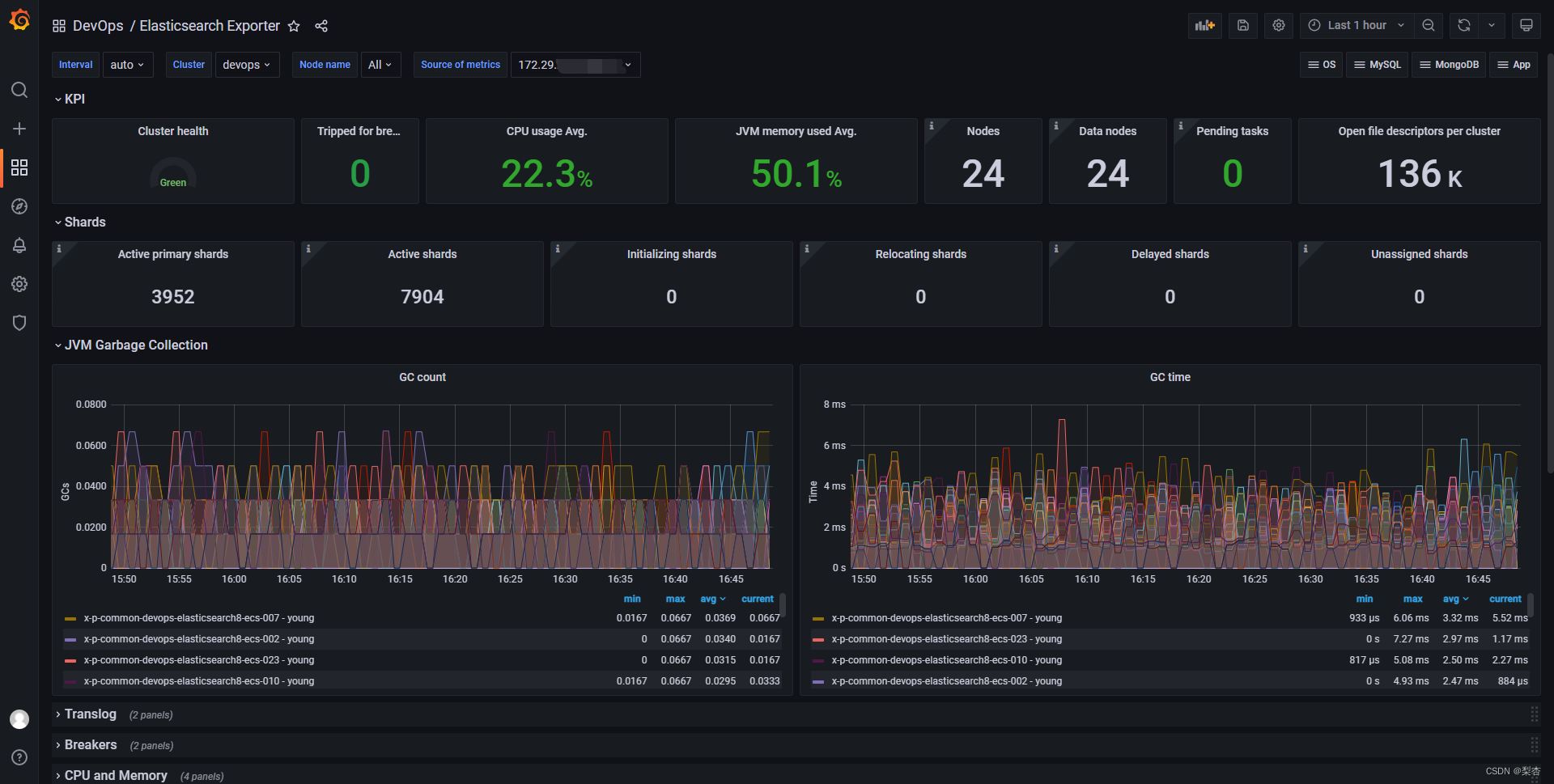Open dashboard settings gear in toolbar
Screen dimensions: 1554x784
[x=1279, y=25]
